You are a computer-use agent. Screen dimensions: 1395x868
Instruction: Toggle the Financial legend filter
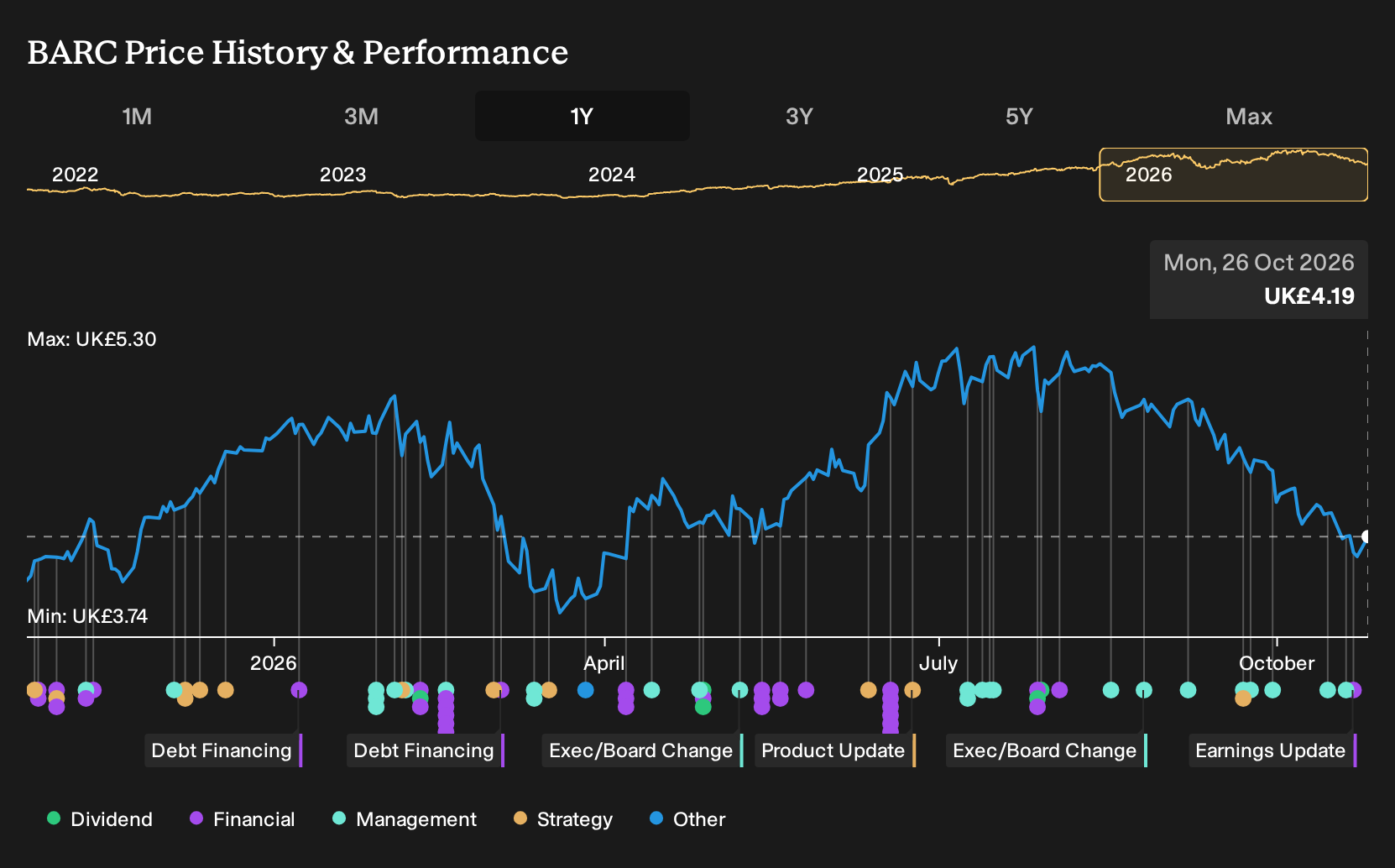(x=242, y=819)
